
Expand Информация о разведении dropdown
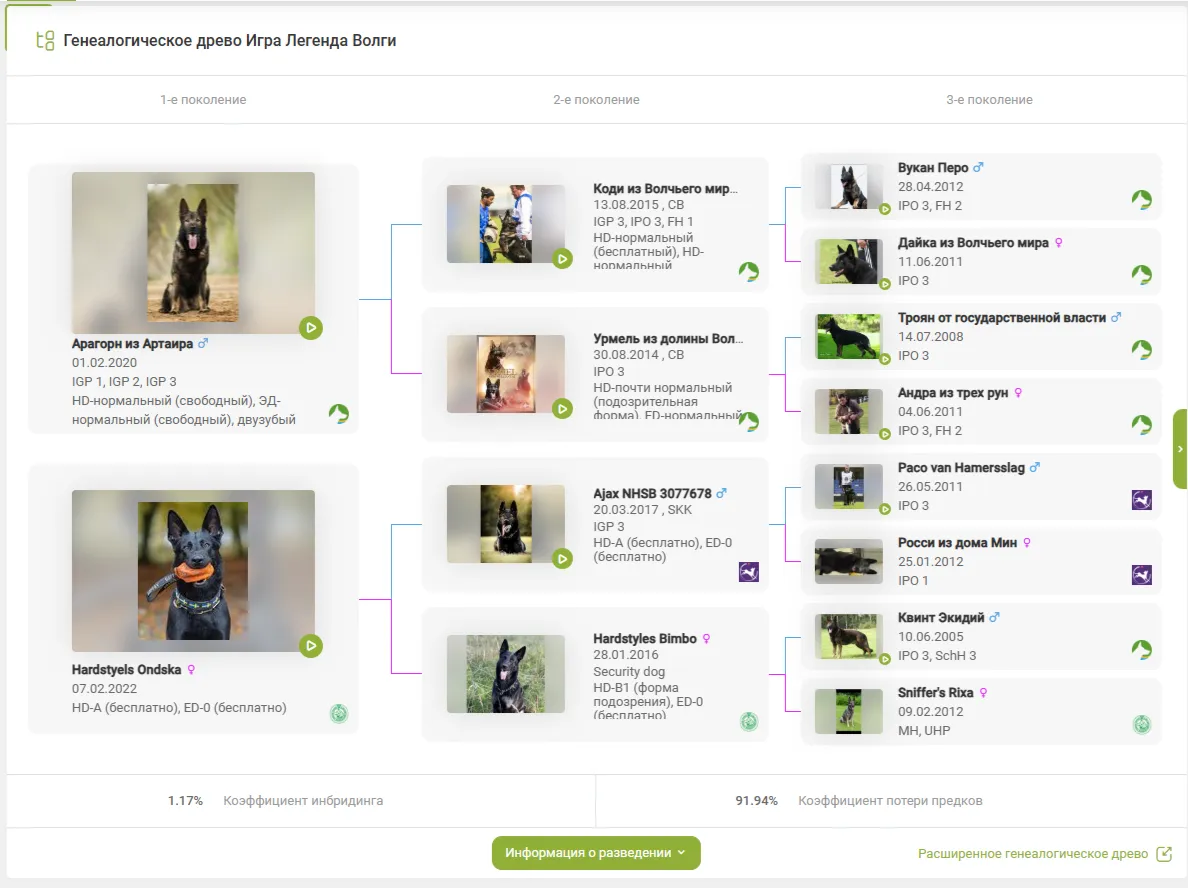596,853
